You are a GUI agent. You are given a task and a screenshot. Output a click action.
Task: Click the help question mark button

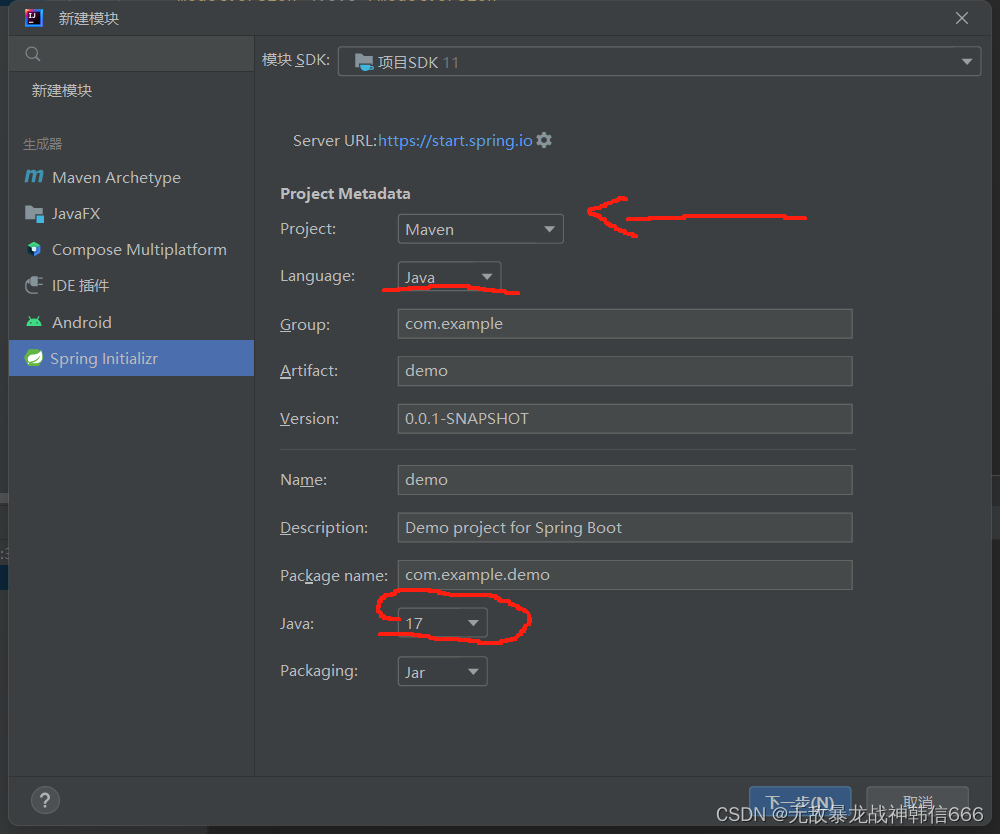pos(45,800)
